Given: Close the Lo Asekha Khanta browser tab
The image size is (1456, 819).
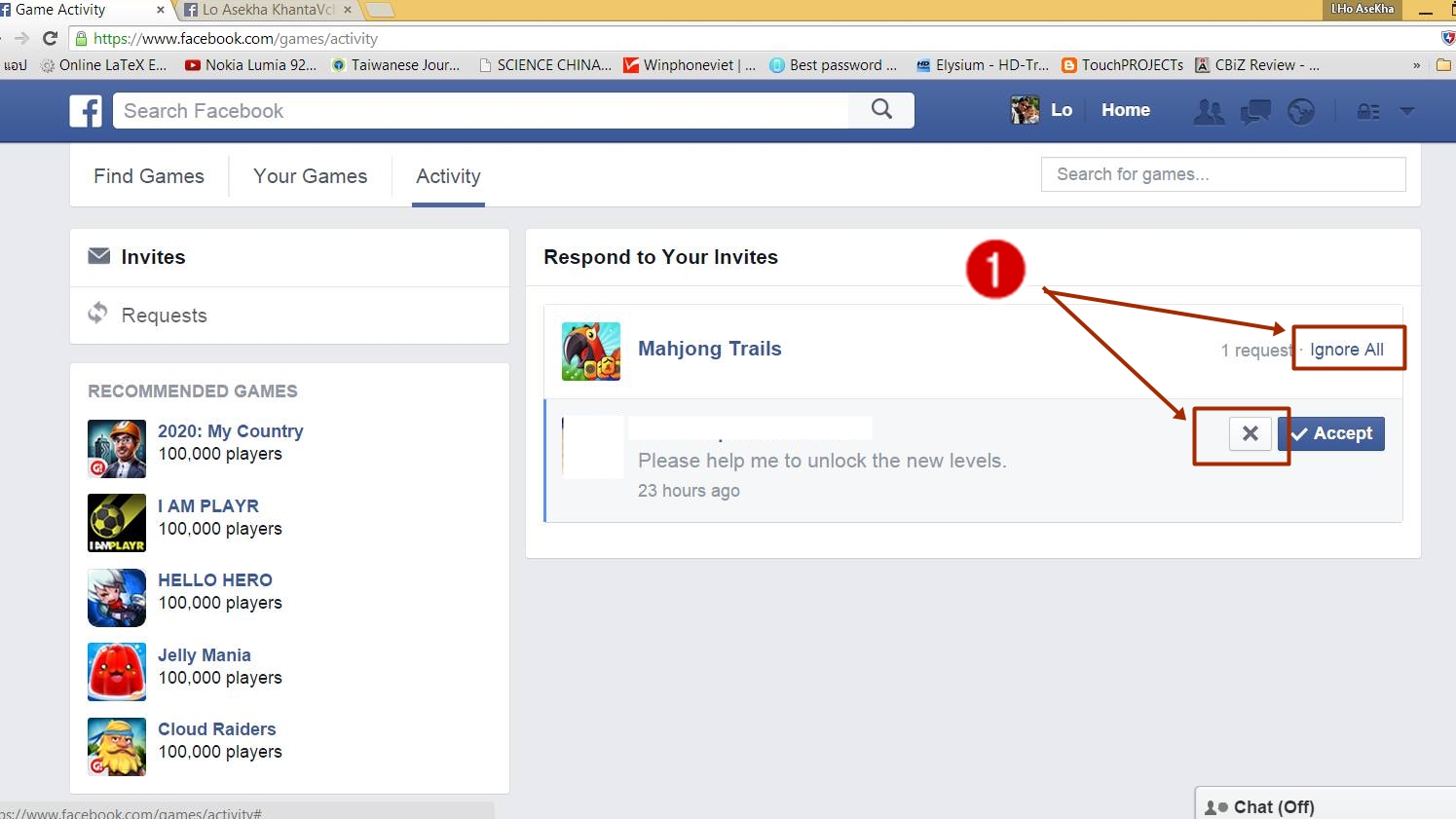Looking at the screenshot, I should (348, 10).
